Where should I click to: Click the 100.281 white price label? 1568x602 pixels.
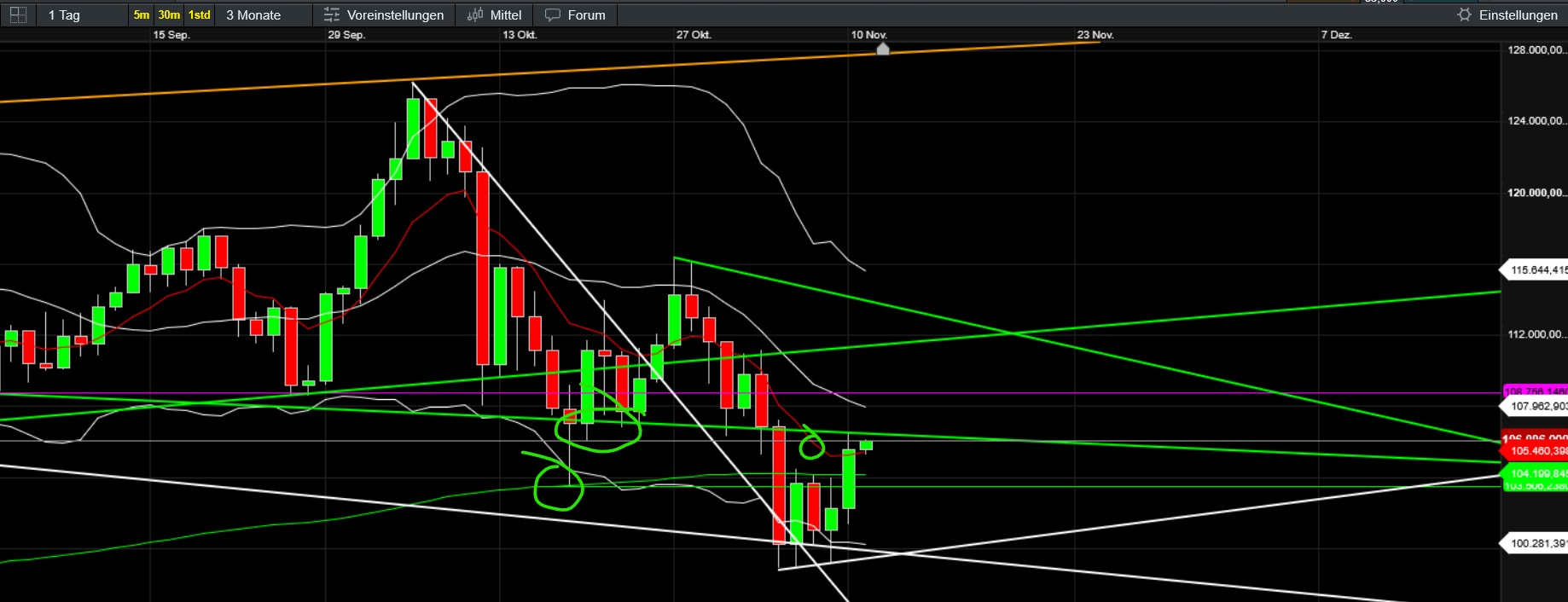tap(1536, 543)
